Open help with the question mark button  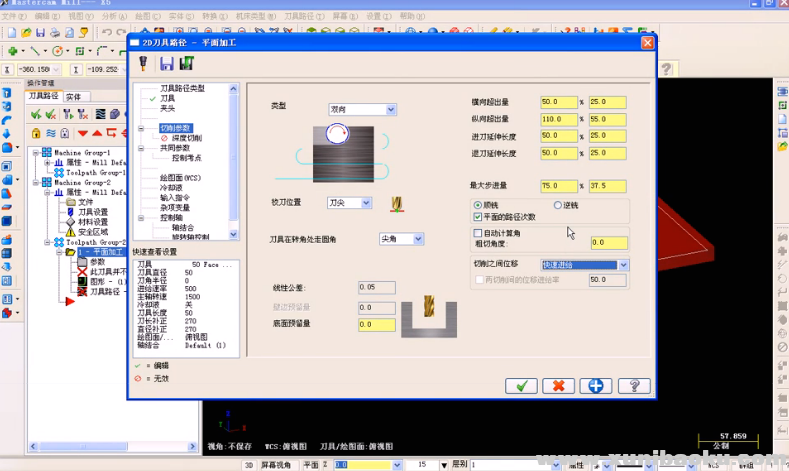tap(632, 386)
